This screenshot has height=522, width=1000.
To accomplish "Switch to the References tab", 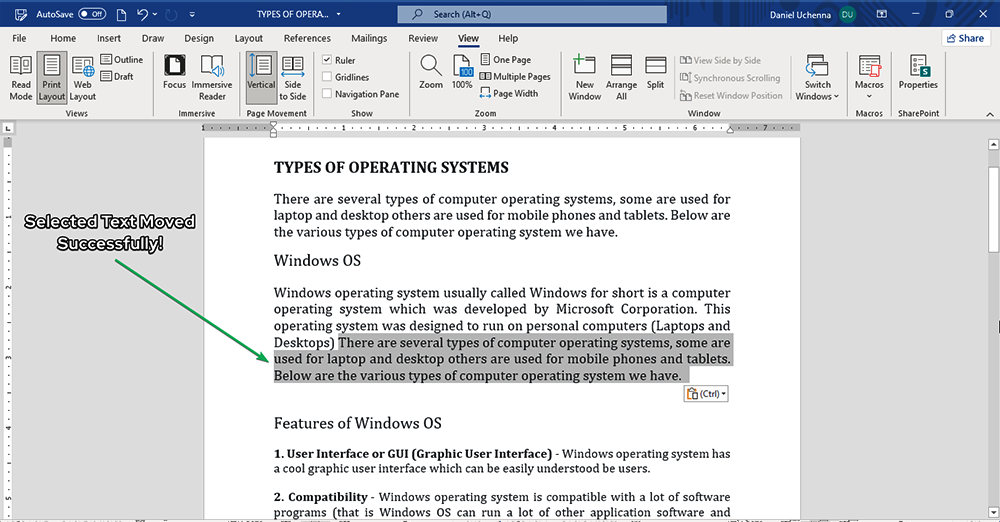I will (307, 38).
